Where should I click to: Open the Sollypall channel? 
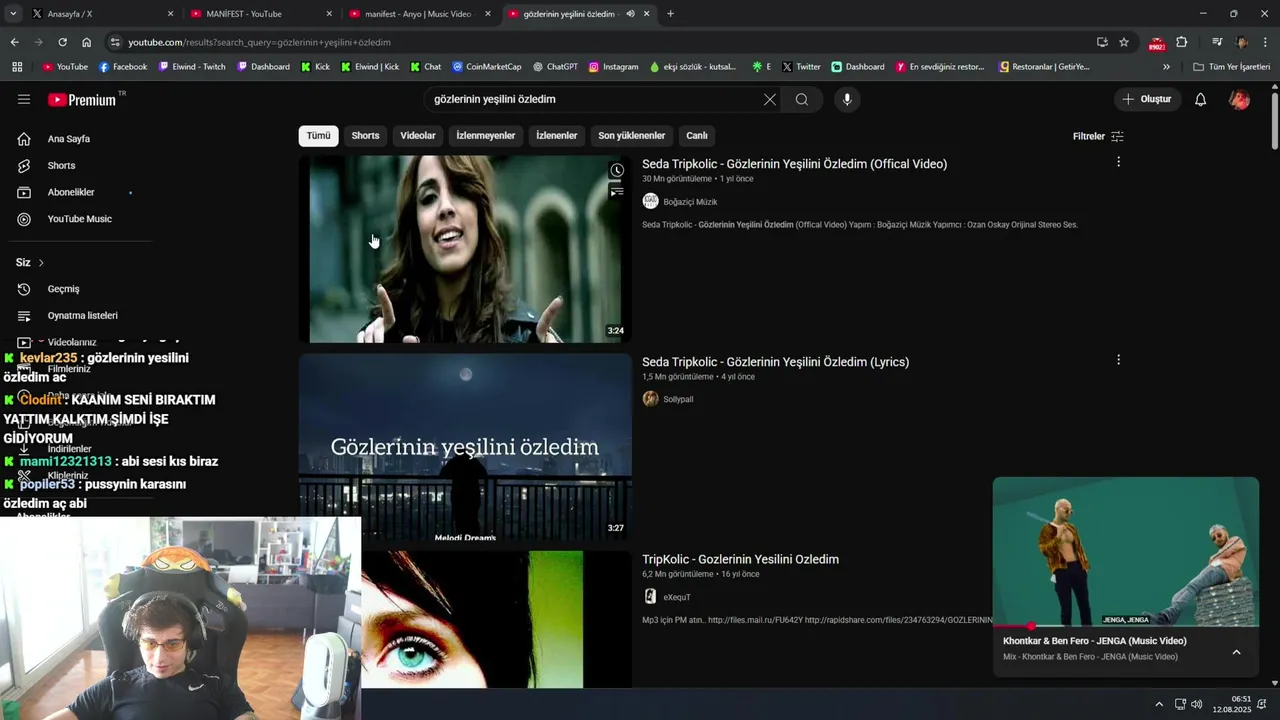[x=678, y=399]
